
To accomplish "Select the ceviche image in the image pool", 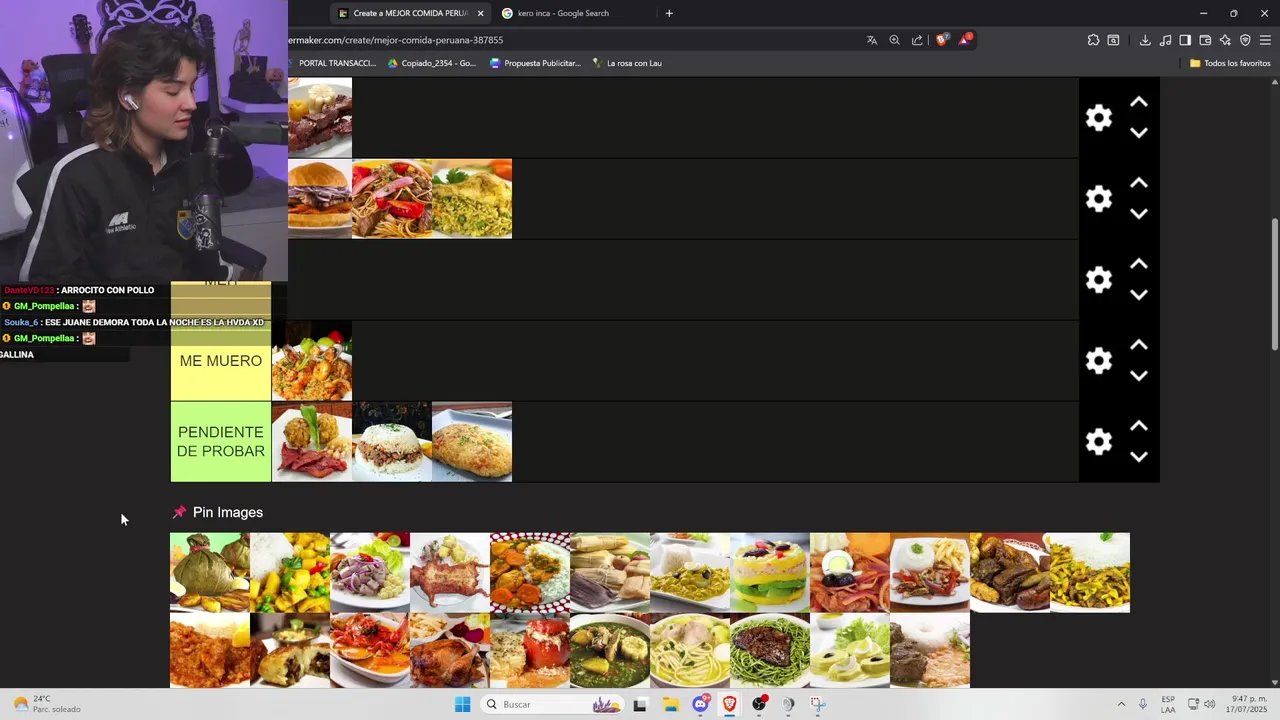I will tap(370, 572).
